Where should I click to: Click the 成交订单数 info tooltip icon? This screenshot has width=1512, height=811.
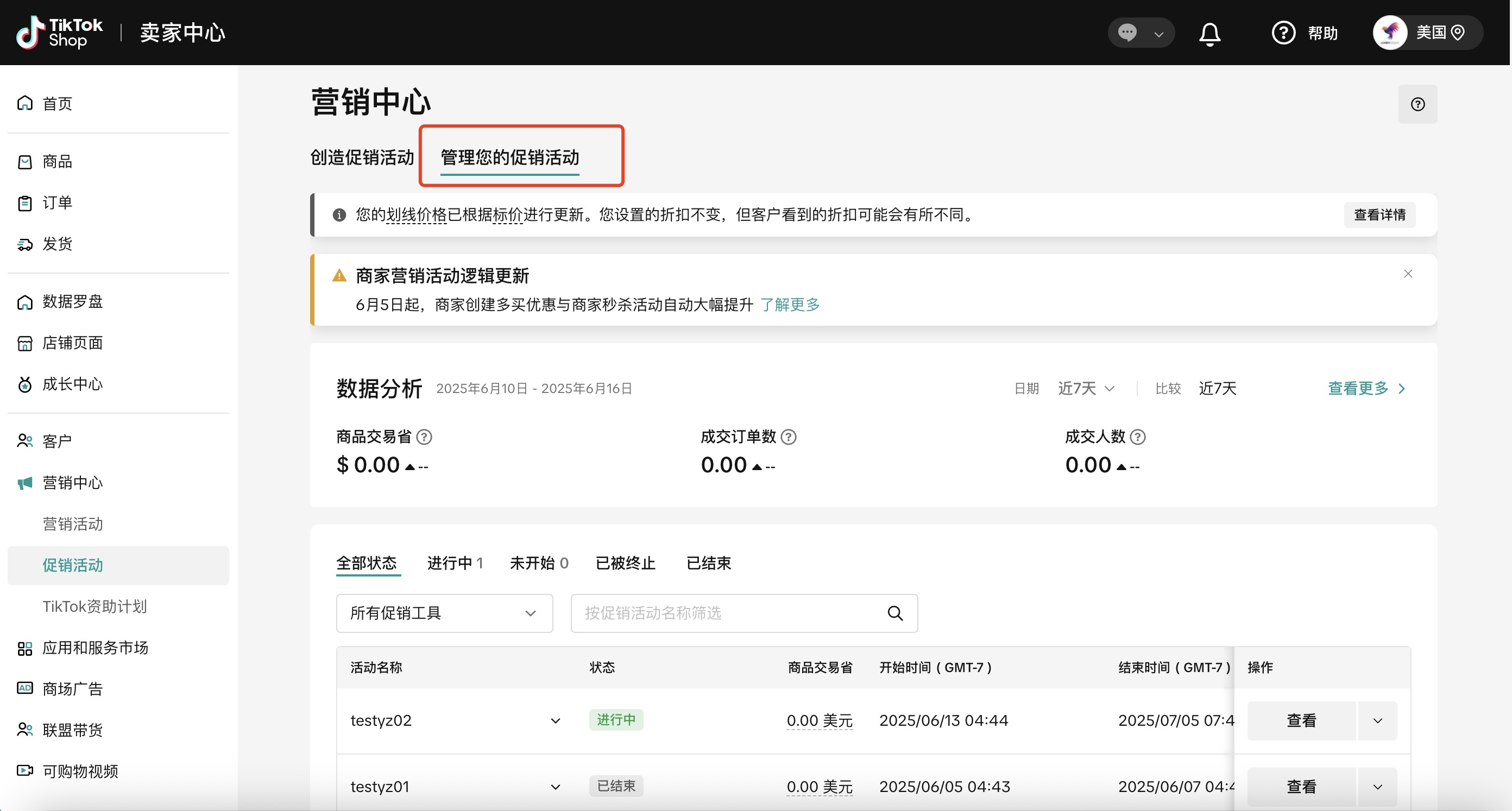click(x=789, y=437)
